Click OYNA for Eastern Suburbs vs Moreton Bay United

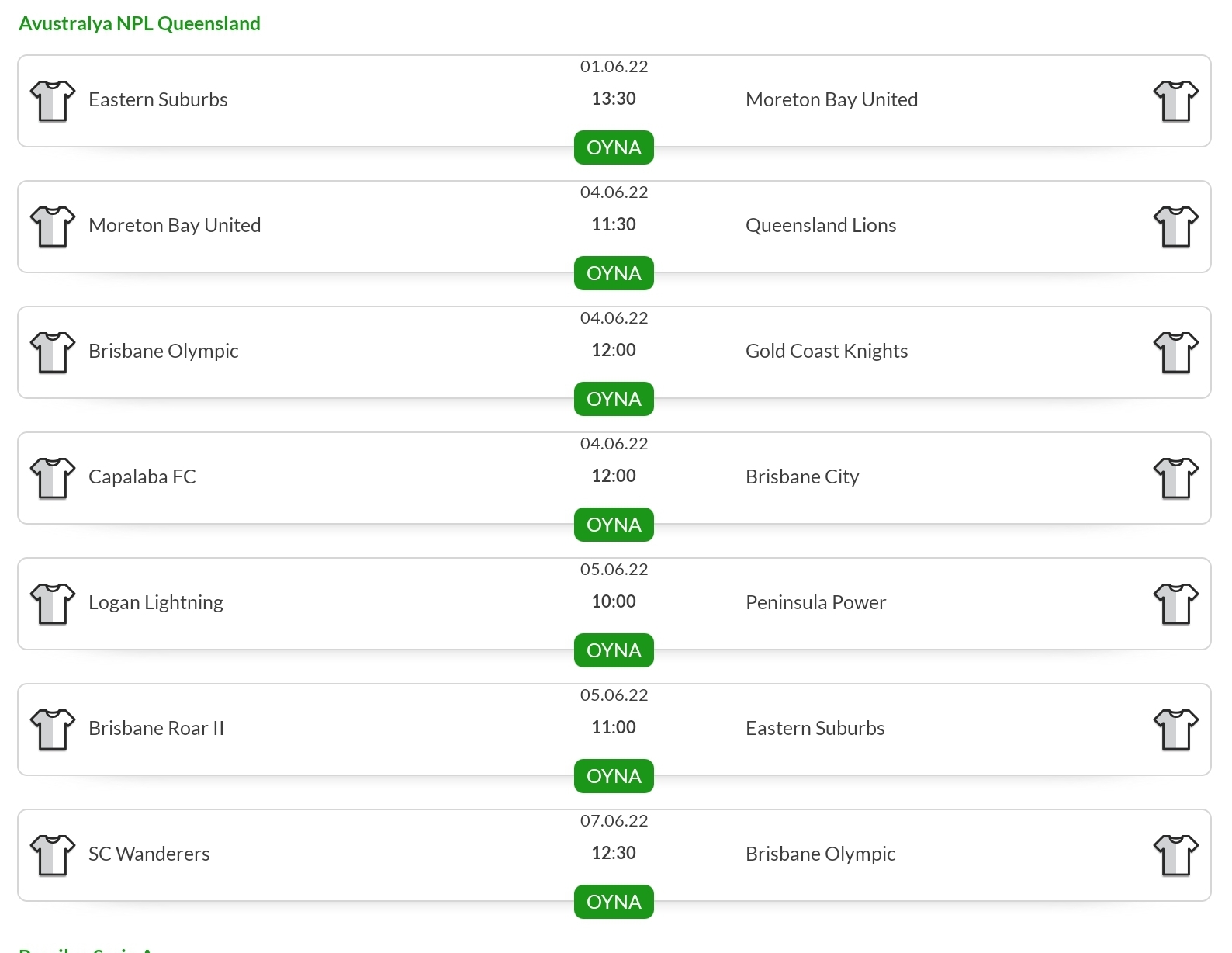pyautogui.click(x=614, y=147)
